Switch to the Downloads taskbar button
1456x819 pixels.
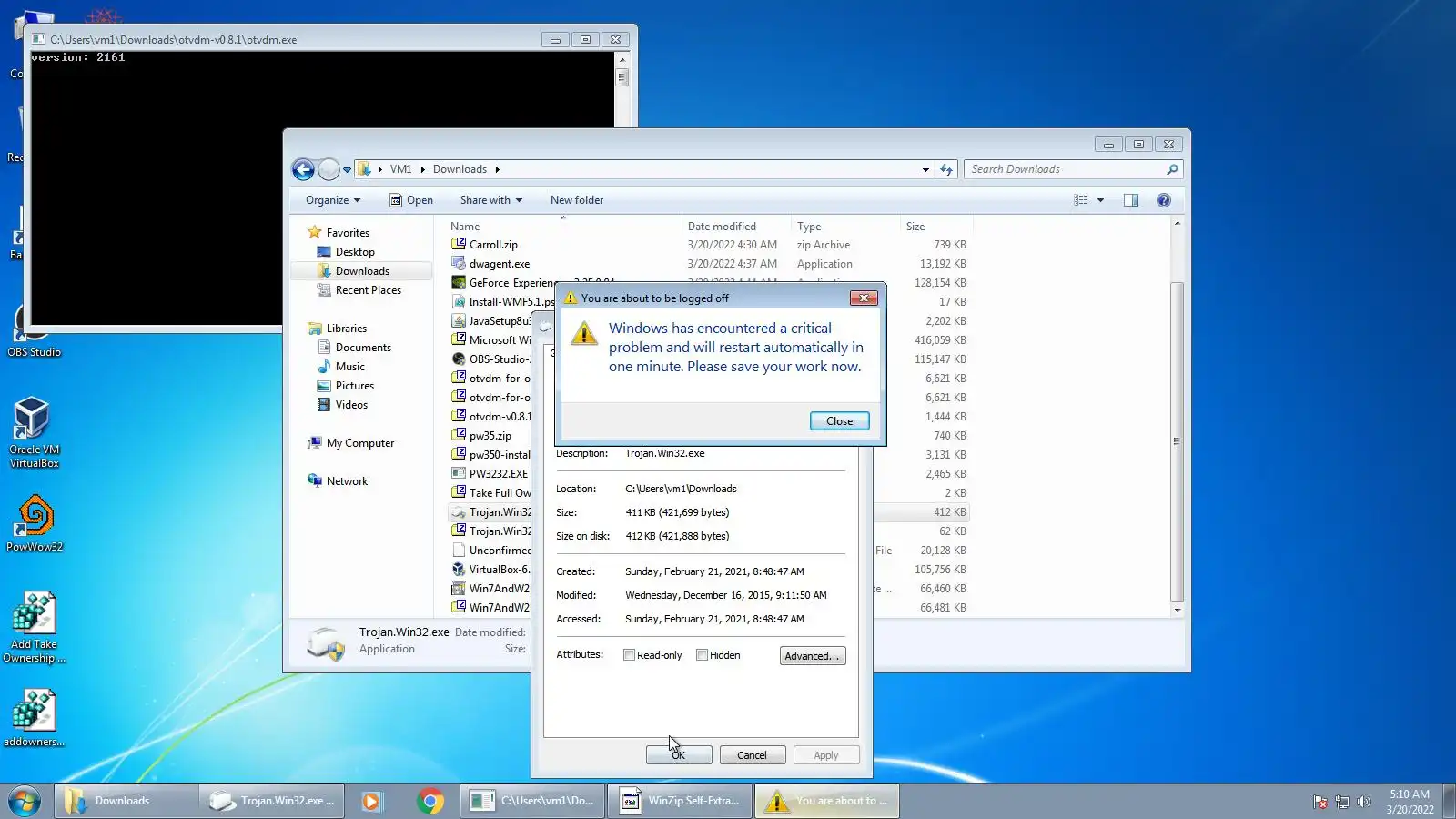126,801
